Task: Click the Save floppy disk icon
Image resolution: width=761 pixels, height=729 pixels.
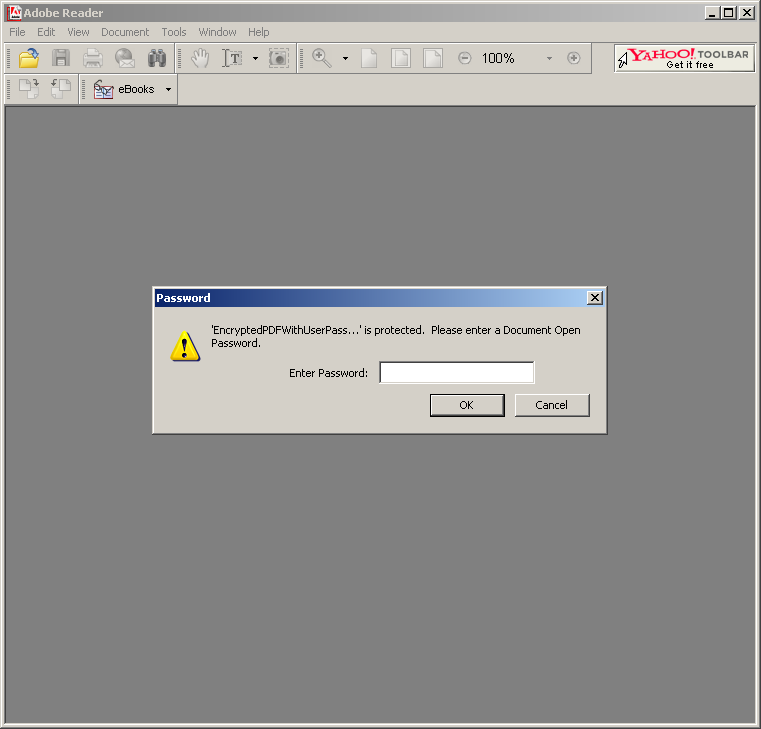Action: pyautogui.click(x=61, y=58)
